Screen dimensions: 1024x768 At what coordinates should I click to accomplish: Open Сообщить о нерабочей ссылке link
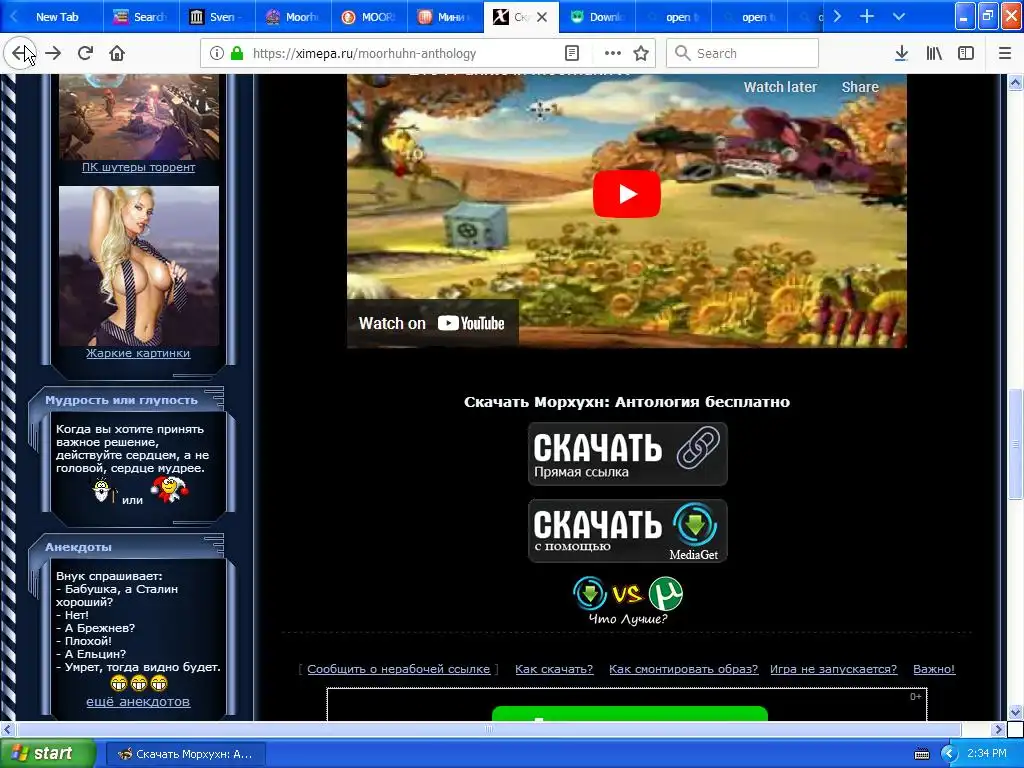click(x=398, y=669)
